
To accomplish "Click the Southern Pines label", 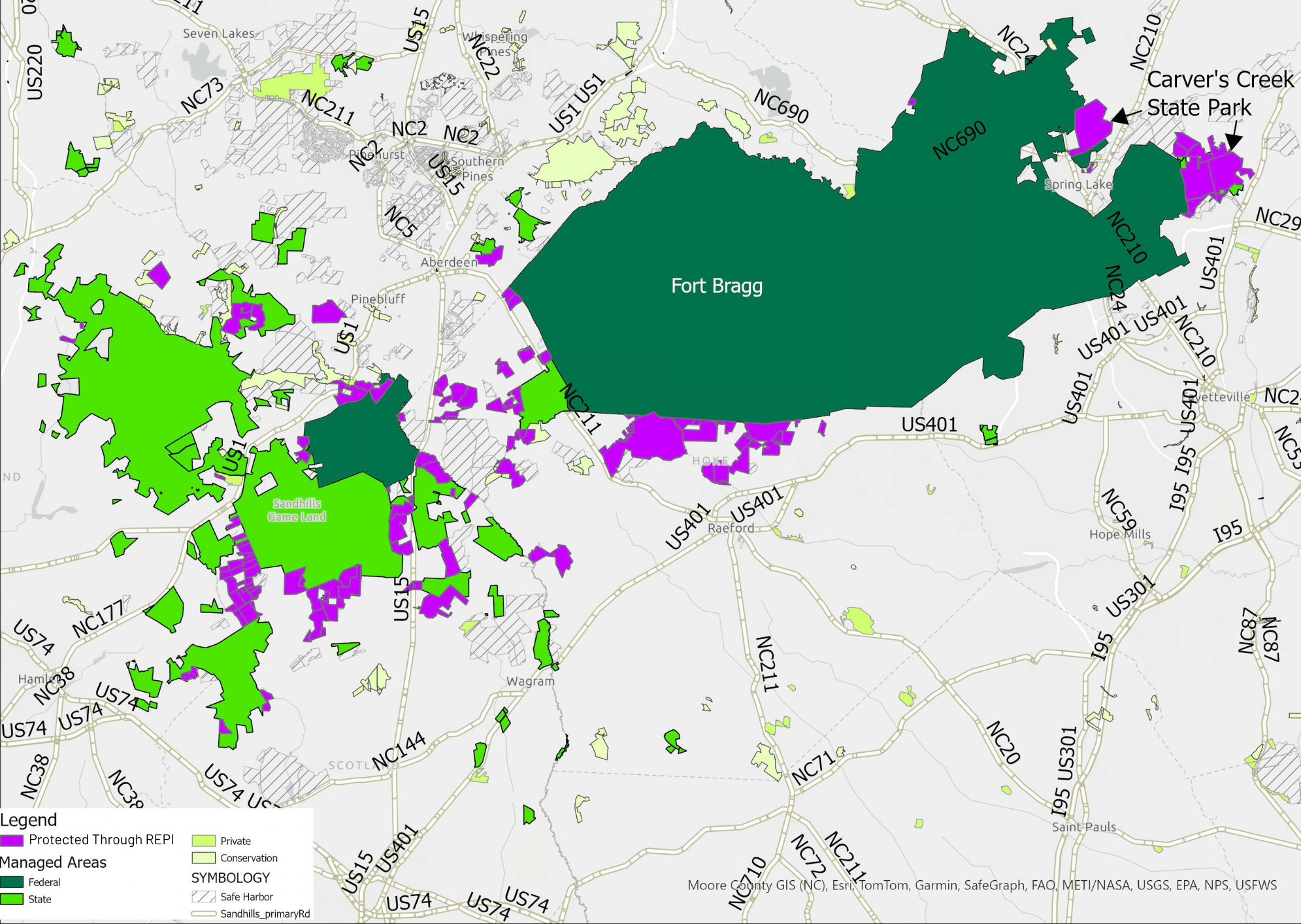I will (x=477, y=169).
